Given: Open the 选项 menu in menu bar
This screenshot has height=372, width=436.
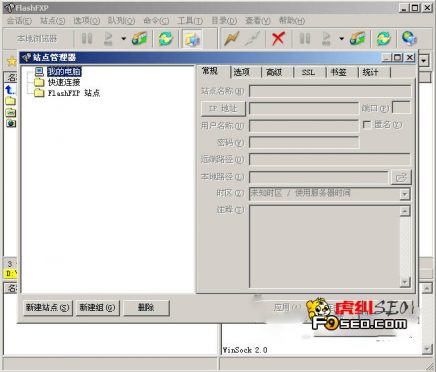Looking at the screenshot, I should [x=86, y=21].
